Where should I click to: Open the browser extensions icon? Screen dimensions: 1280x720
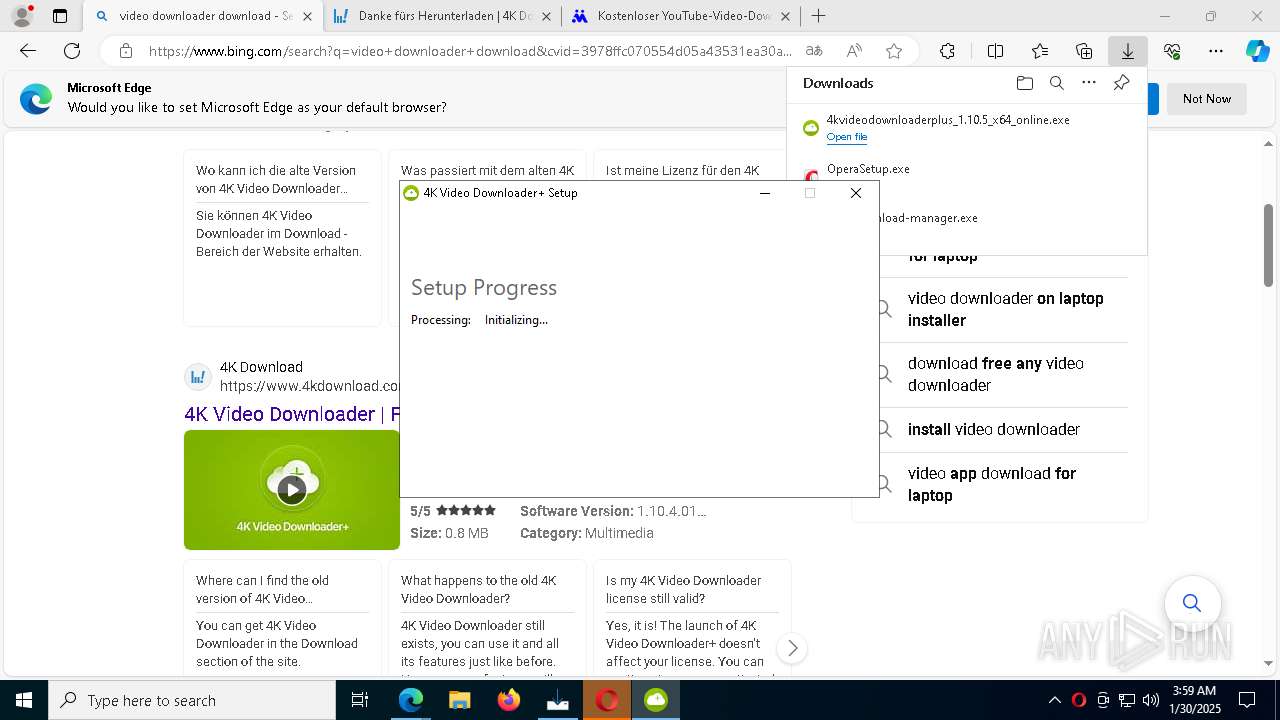(x=947, y=51)
